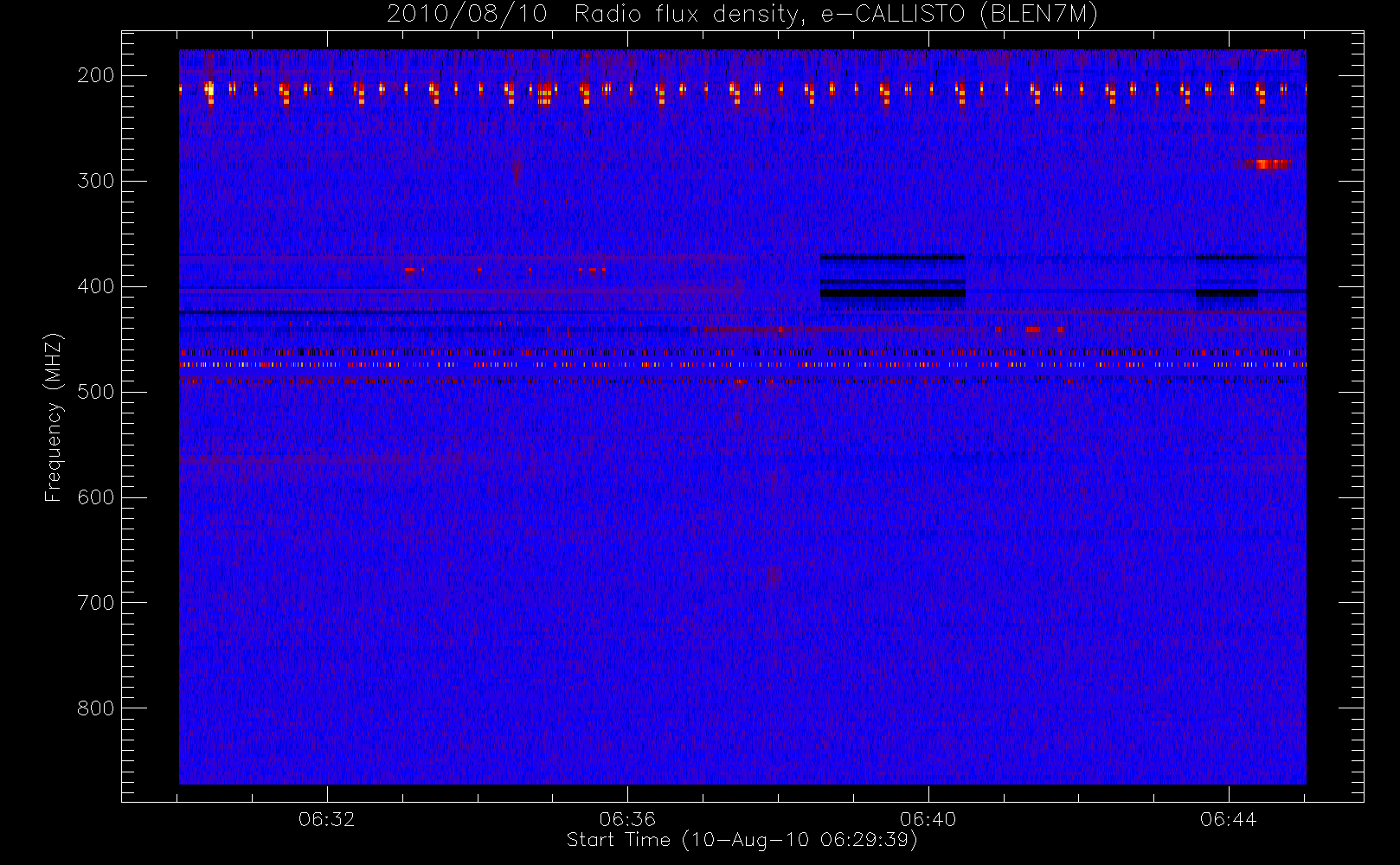Click the black dropout band near 06:40
This screenshot has height=865, width=1400.
[x=892, y=293]
